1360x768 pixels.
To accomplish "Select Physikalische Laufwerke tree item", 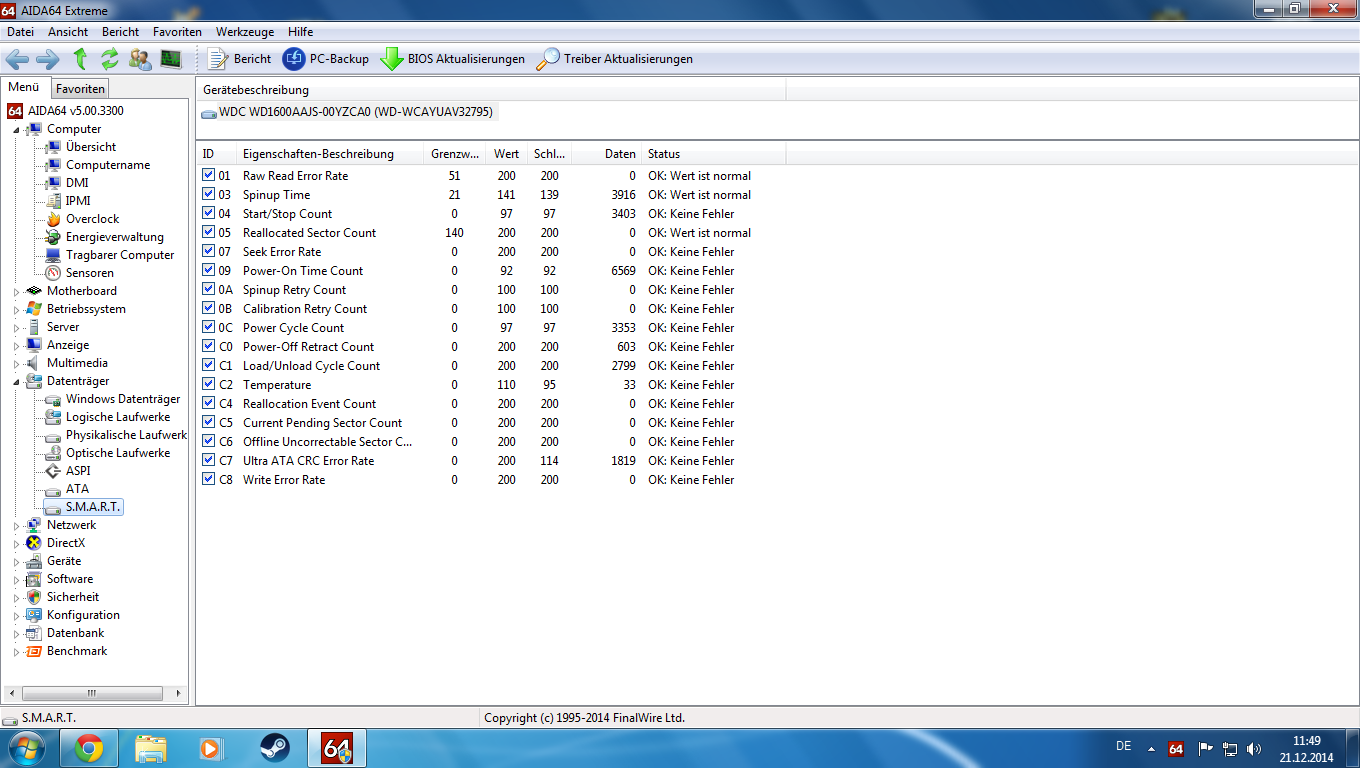I will click(x=125, y=435).
